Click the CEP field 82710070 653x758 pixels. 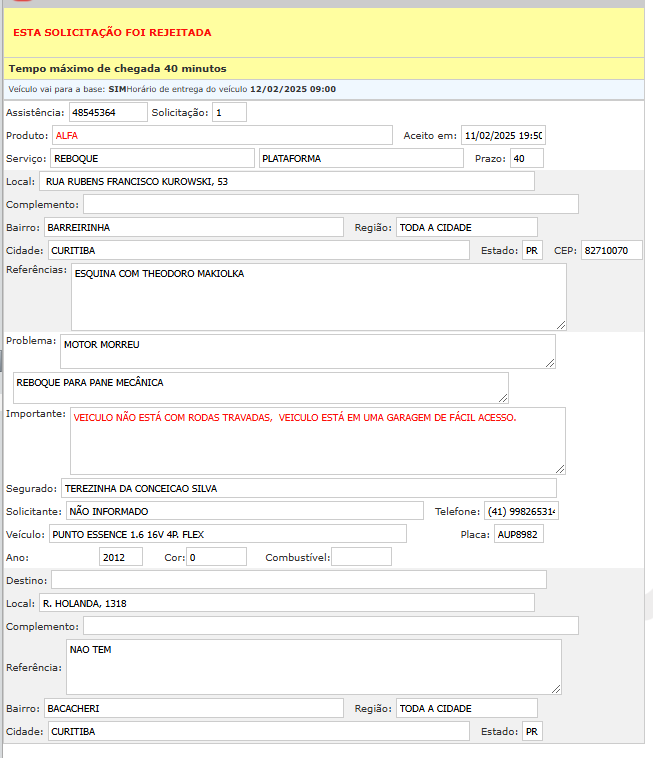point(611,250)
